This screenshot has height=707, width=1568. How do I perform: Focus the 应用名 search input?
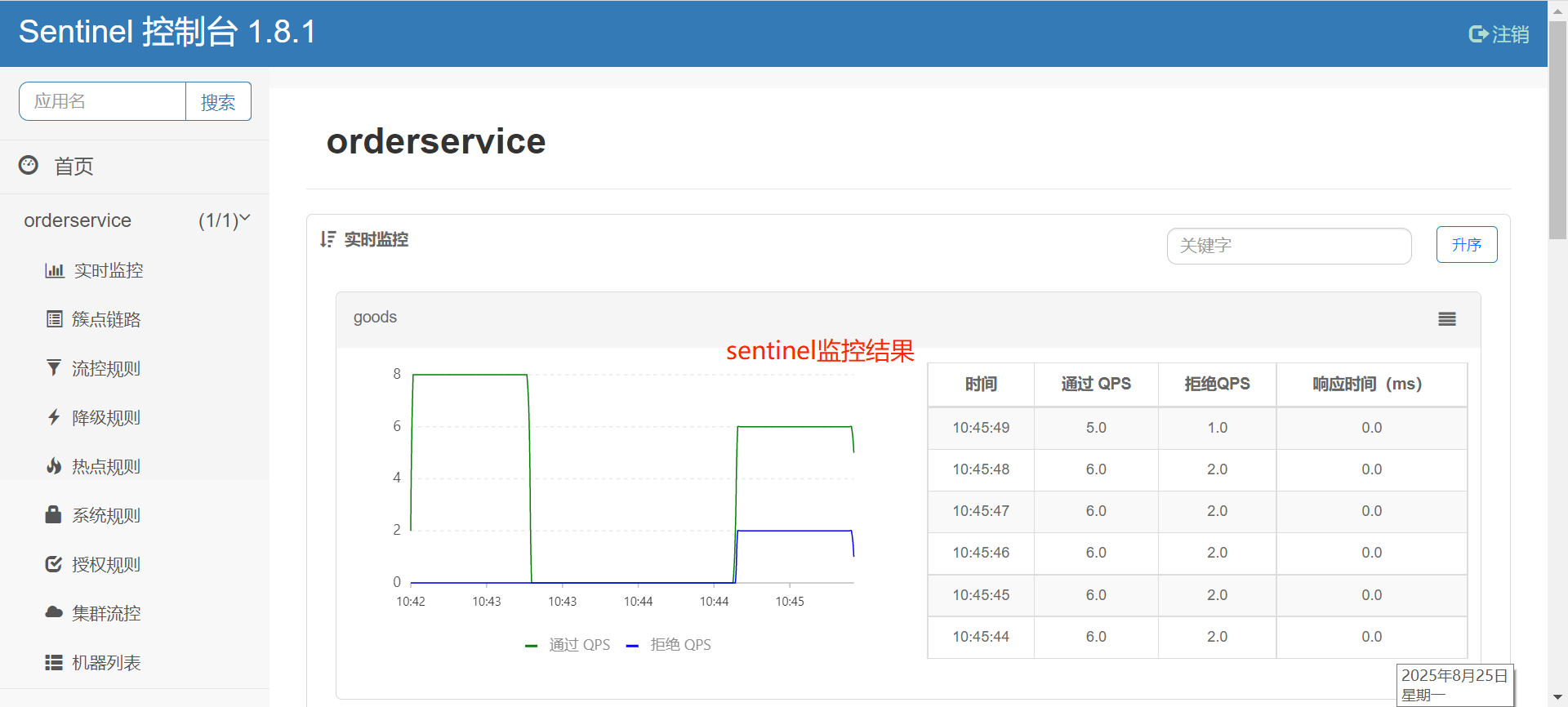(x=103, y=101)
